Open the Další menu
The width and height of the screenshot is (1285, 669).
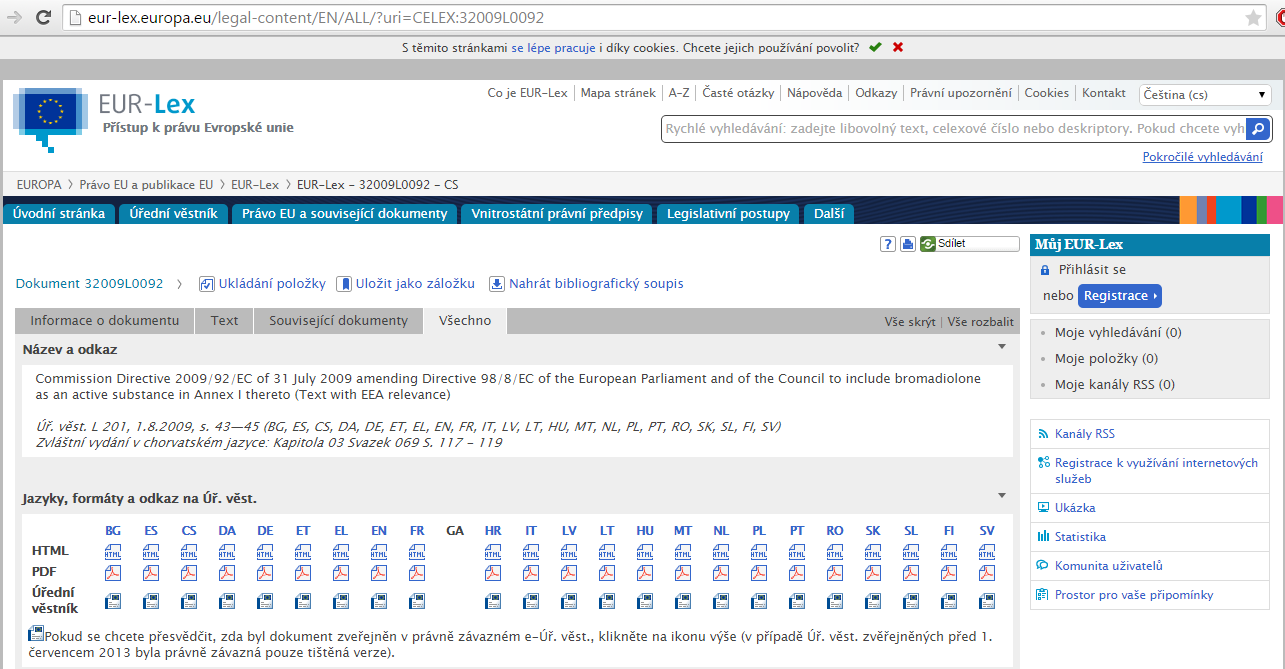point(829,213)
